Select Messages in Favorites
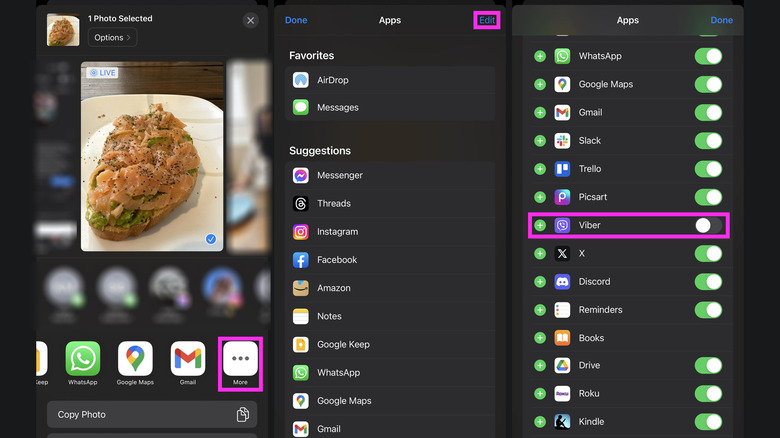 tap(390, 107)
